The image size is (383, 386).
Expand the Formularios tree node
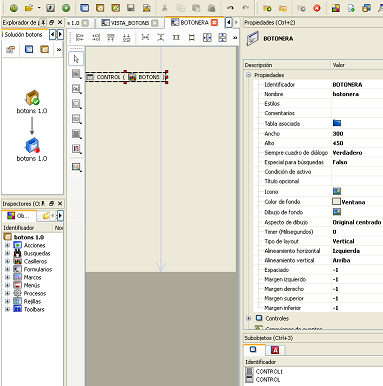click(7, 269)
